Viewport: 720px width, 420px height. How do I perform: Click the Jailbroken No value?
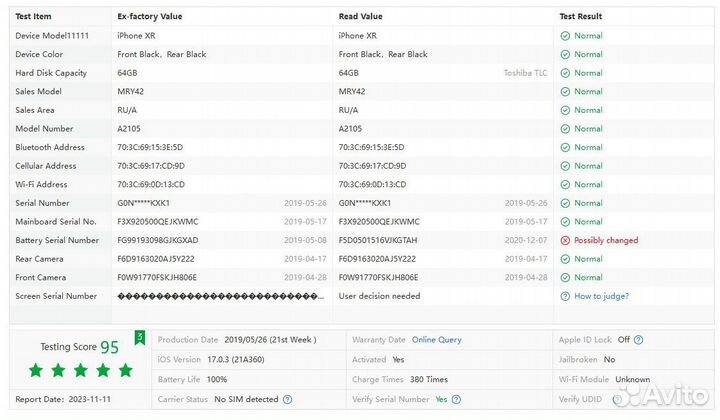coord(609,359)
